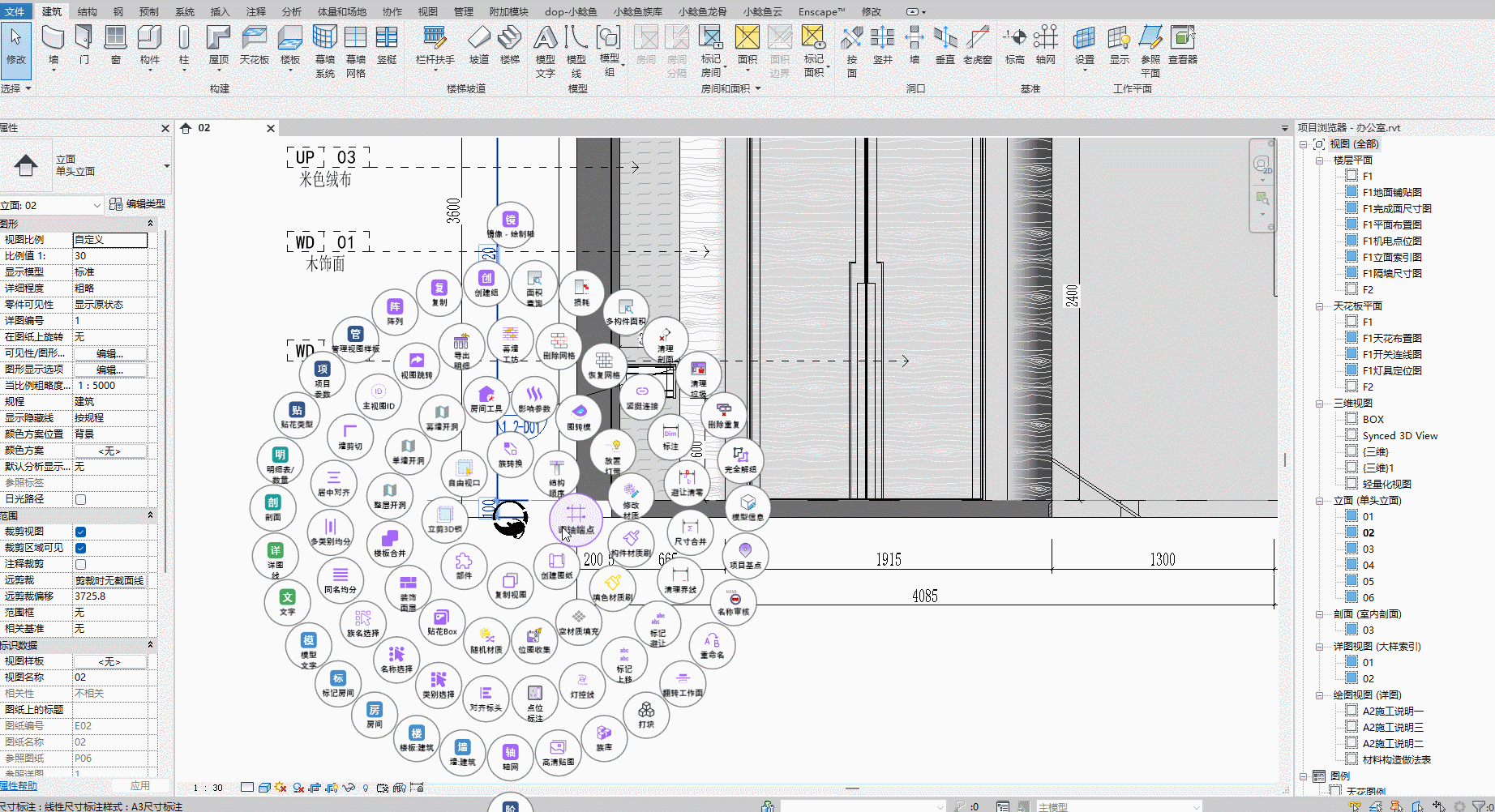Choose 项目基点 in the radial menu

[x=745, y=554]
